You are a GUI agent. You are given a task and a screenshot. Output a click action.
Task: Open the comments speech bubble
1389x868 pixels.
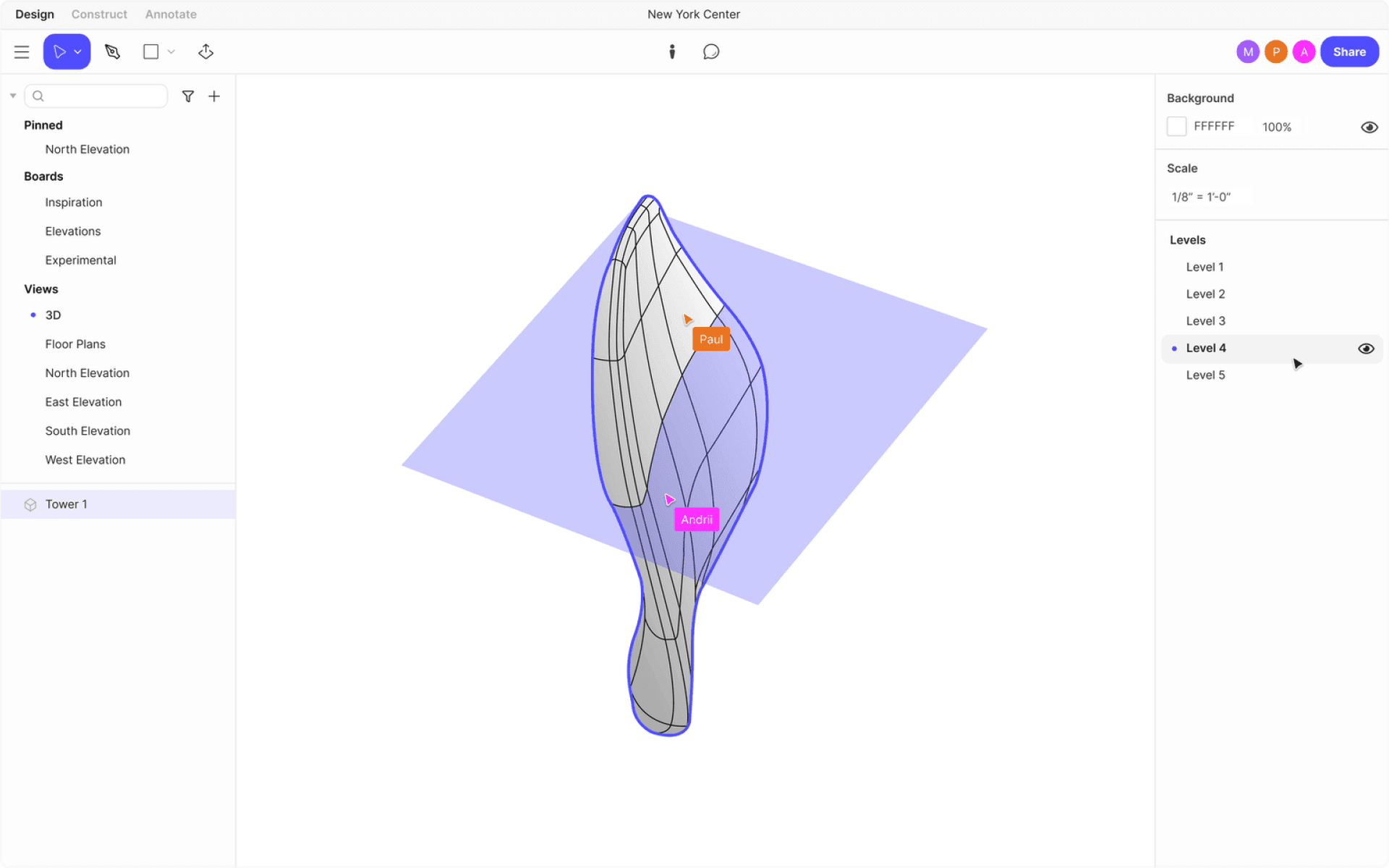click(x=711, y=52)
